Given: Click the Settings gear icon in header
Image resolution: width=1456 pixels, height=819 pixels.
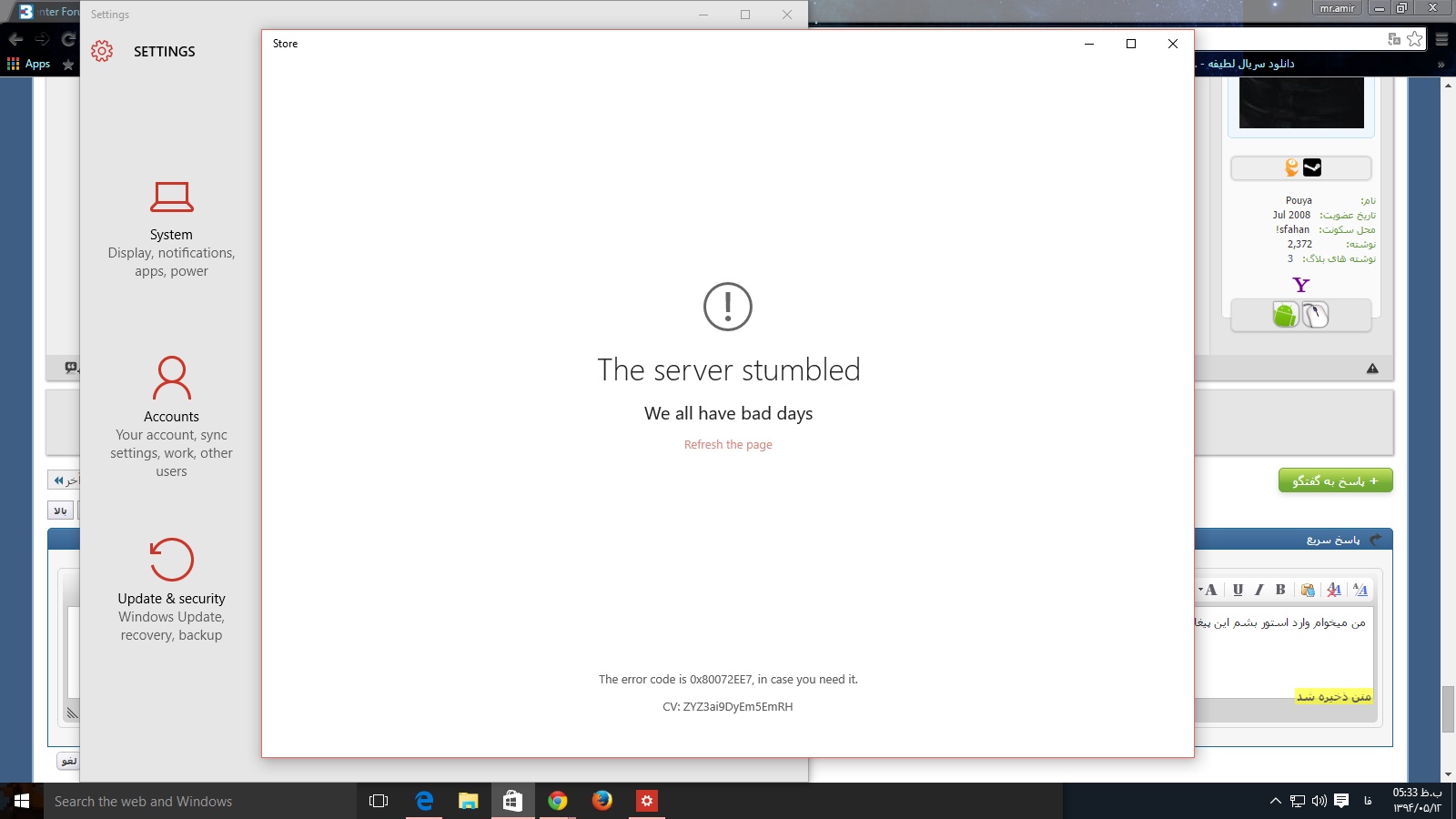Looking at the screenshot, I should (x=102, y=52).
